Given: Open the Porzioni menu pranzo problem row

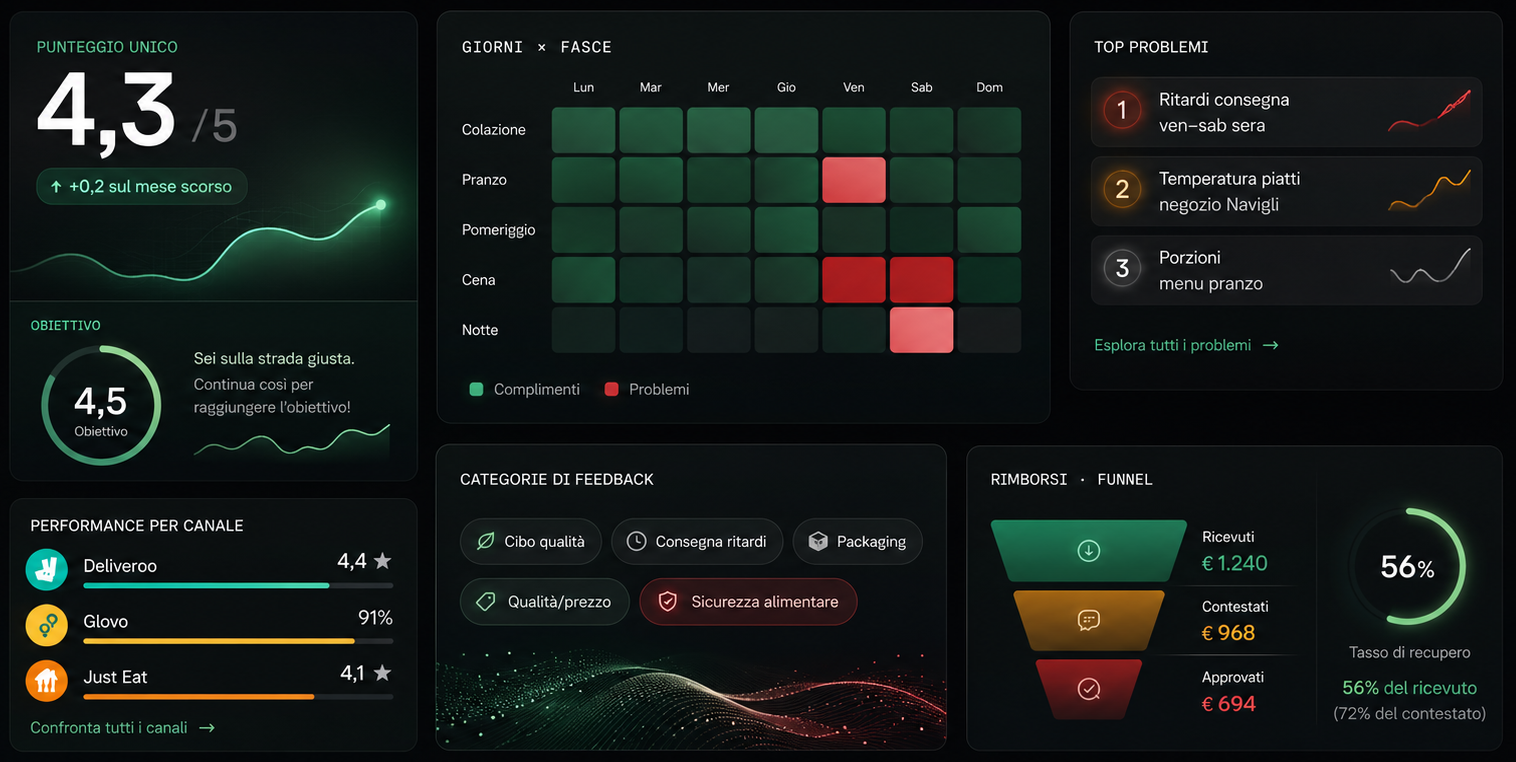Looking at the screenshot, I should pos(1286,270).
